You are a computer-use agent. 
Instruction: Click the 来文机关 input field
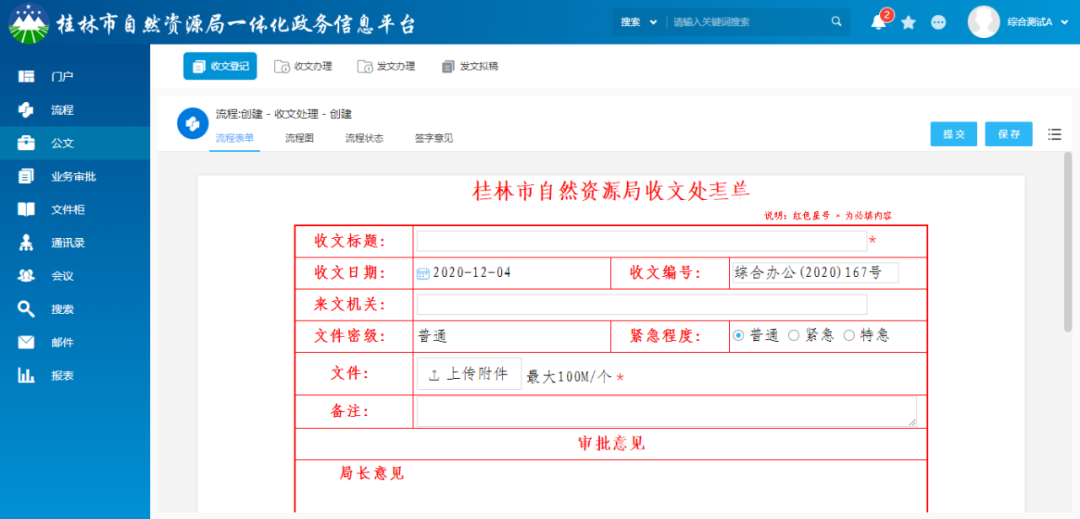coord(641,304)
